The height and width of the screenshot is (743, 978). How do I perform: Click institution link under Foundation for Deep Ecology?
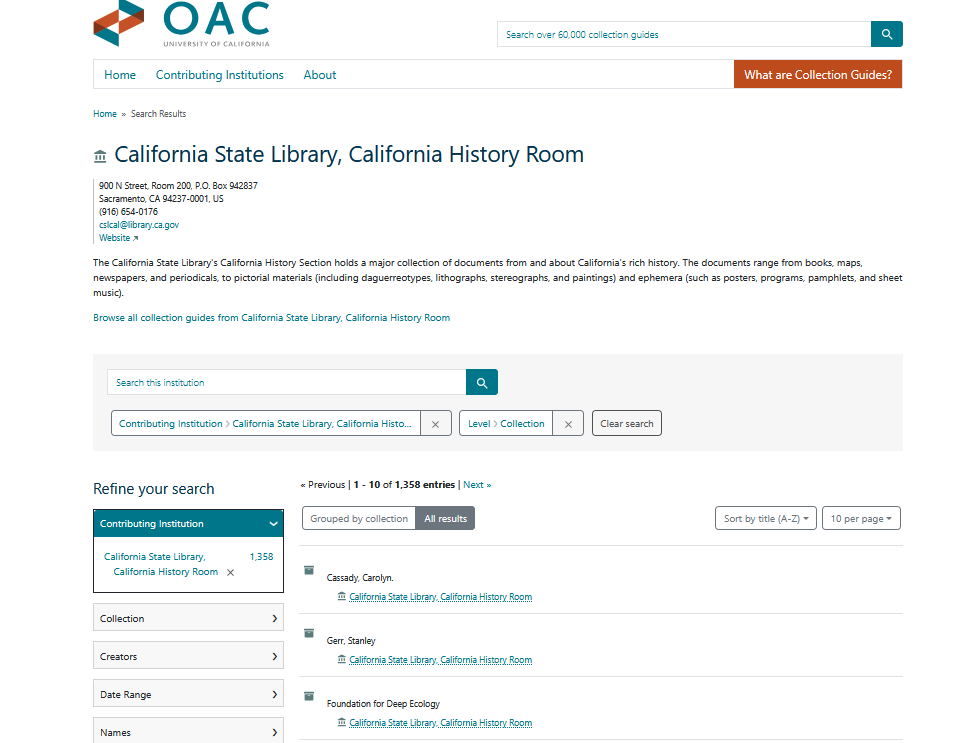(x=440, y=723)
